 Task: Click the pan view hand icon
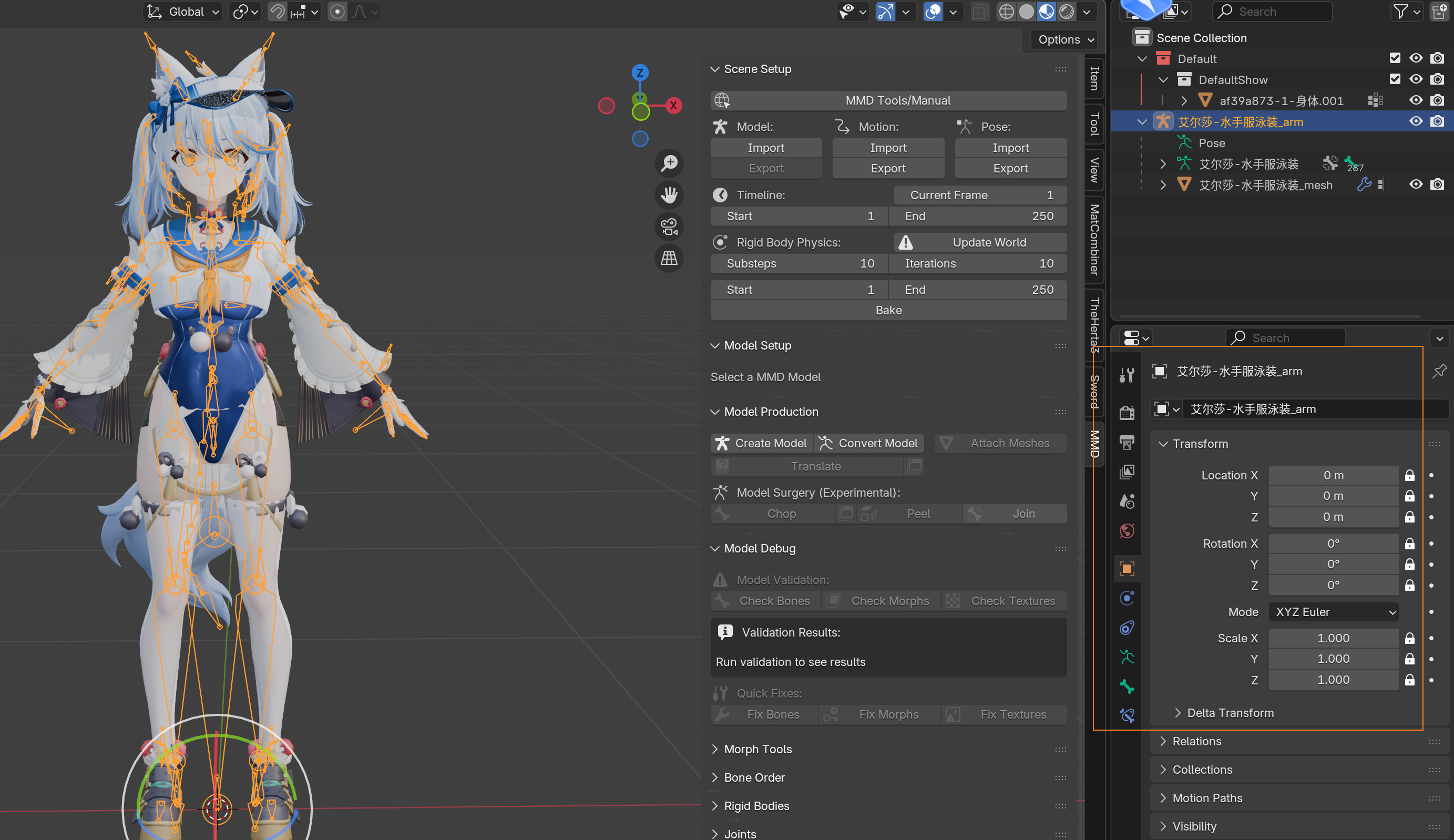(x=669, y=195)
